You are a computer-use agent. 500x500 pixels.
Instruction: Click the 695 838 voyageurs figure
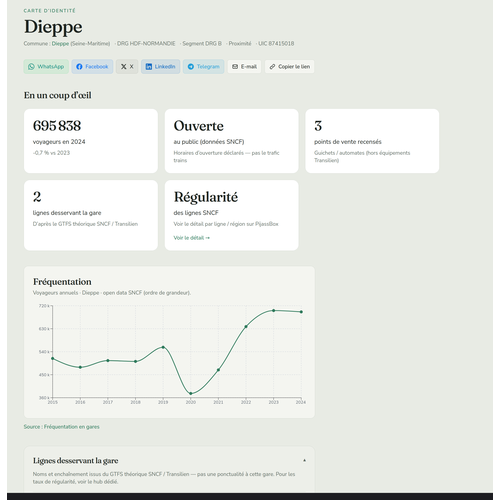click(x=57, y=126)
